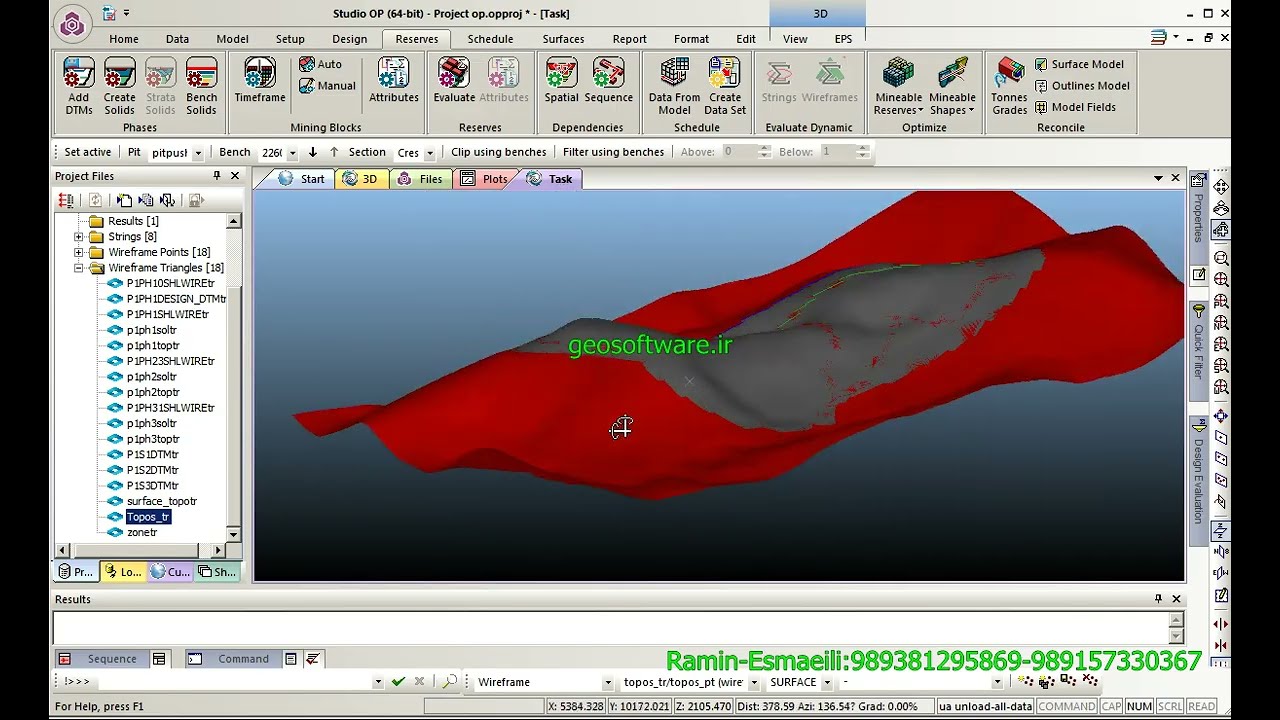Pin the Project Files panel

point(216,176)
